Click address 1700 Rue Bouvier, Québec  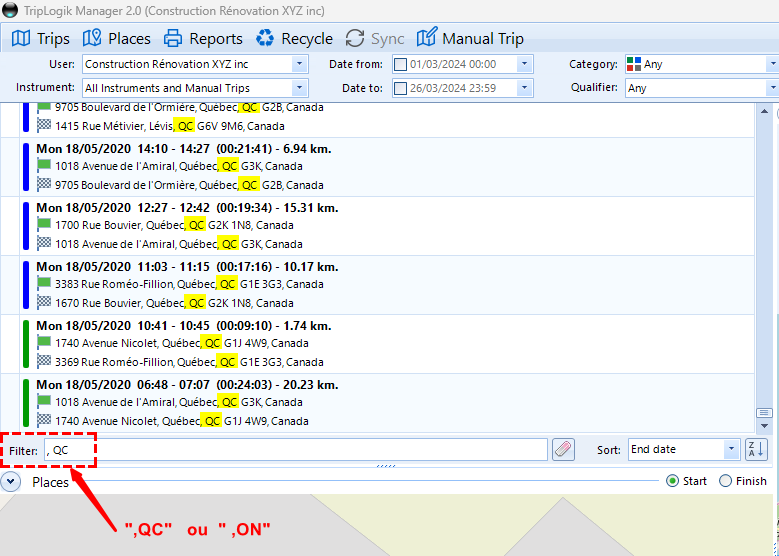pos(174,225)
